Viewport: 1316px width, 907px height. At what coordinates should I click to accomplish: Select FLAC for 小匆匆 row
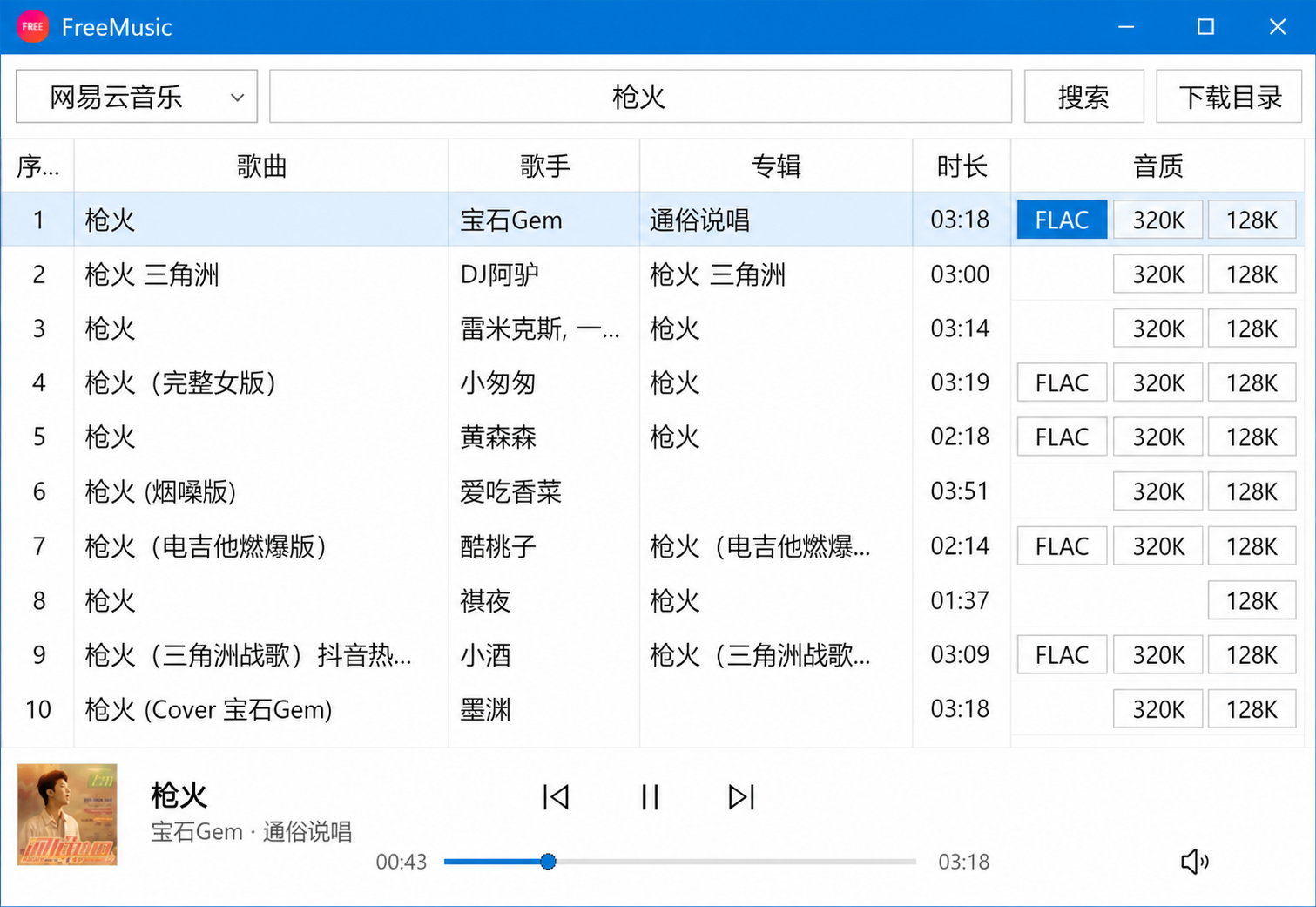pyautogui.click(x=1062, y=382)
